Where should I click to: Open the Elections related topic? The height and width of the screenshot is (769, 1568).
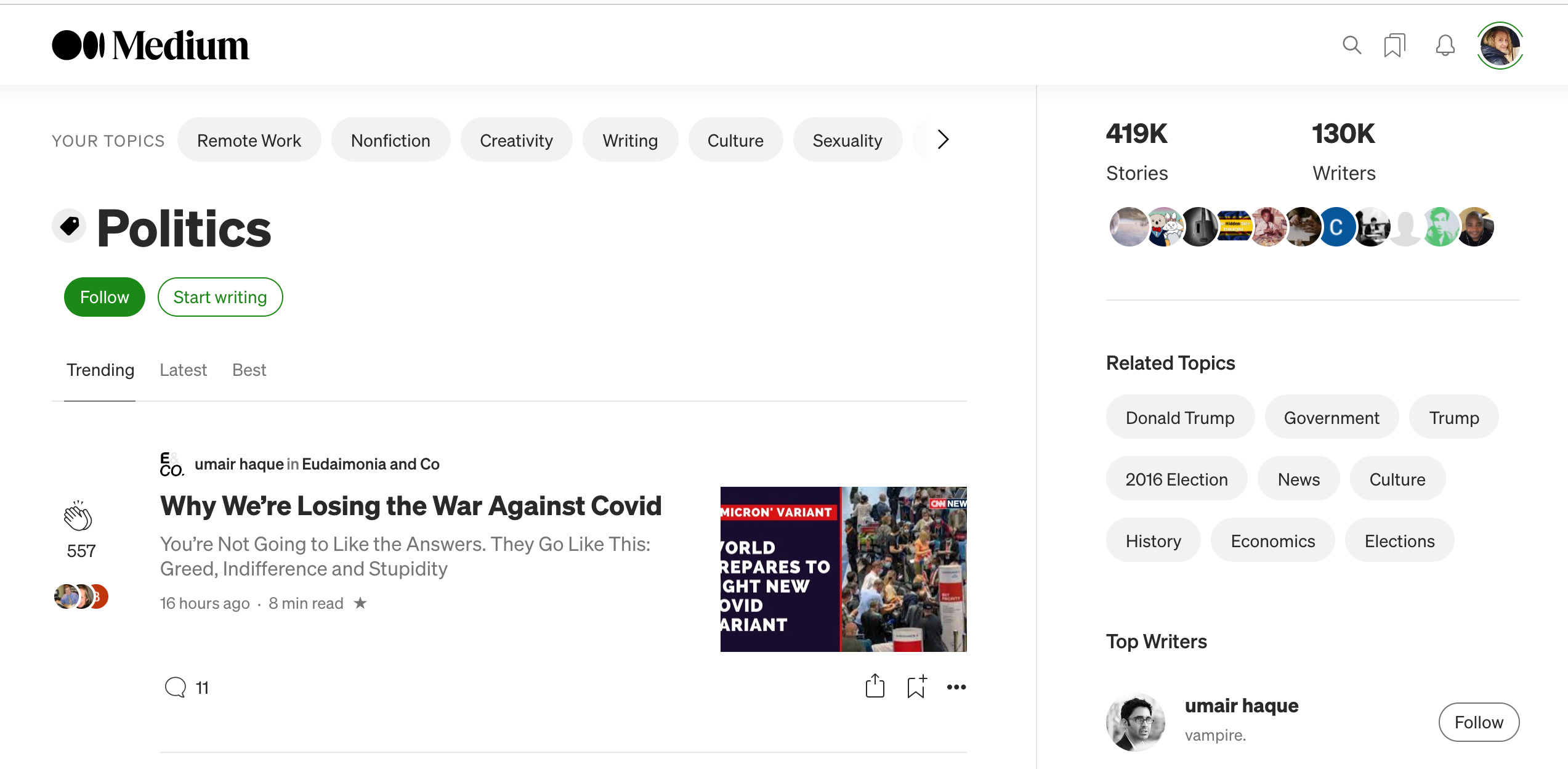click(x=1399, y=540)
